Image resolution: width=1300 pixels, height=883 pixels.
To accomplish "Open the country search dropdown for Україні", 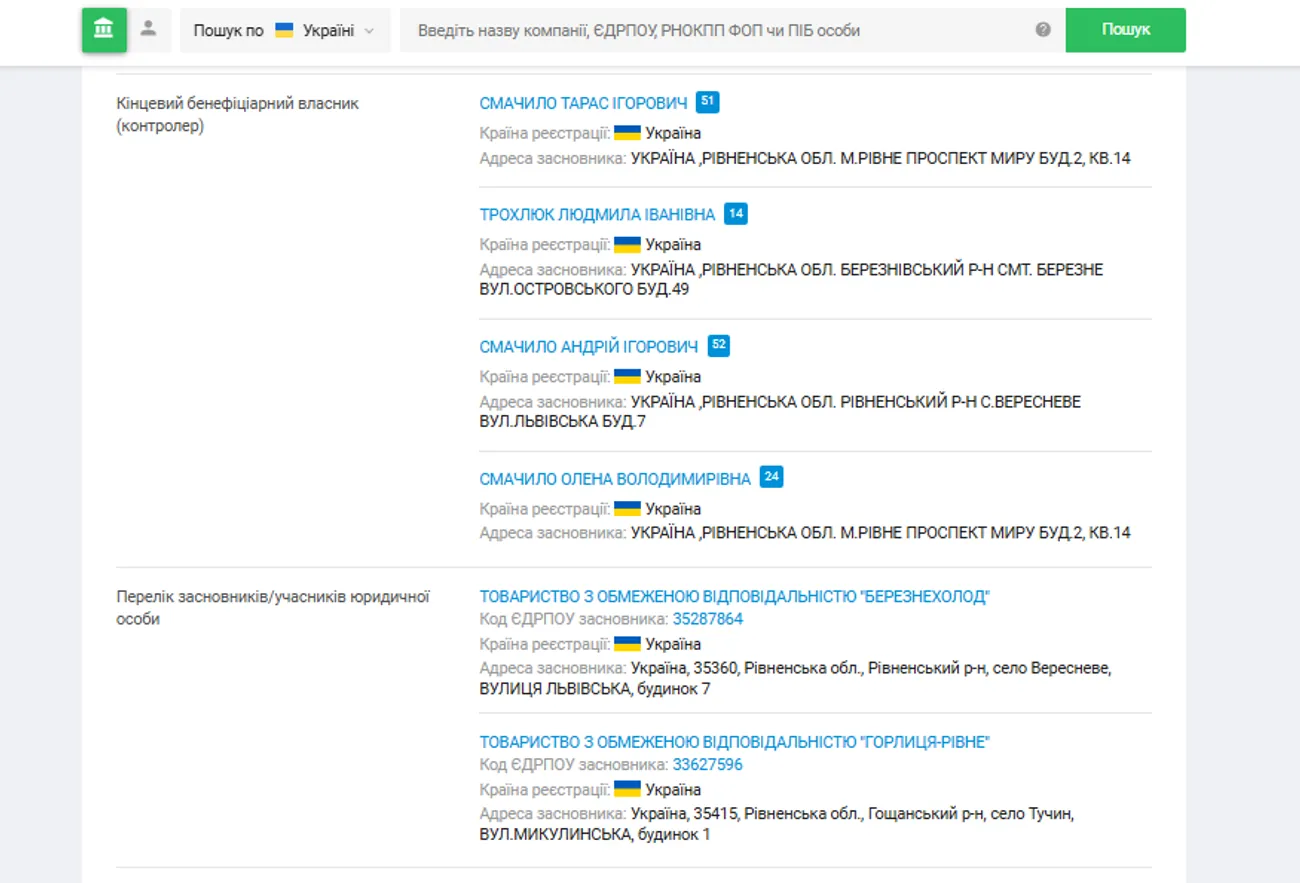I will coord(284,30).
